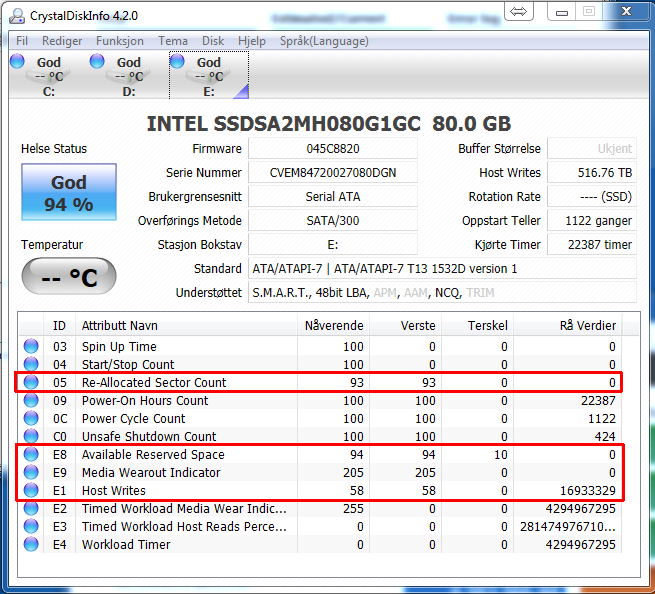This screenshot has width=655, height=594.
Task: Select the Power-On Hours Count row
Action: [x=320, y=400]
